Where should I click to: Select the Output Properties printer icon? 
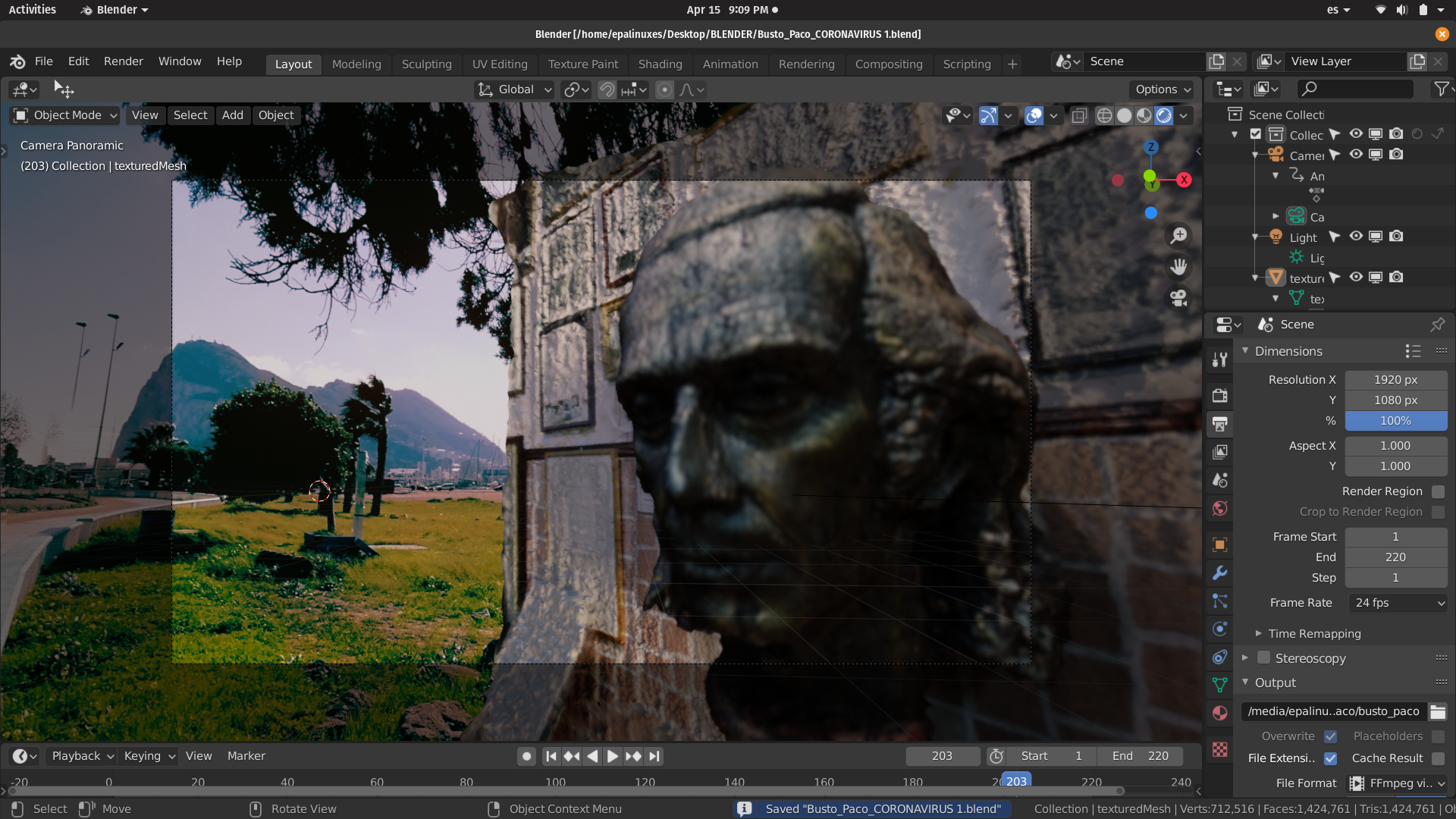(1220, 424)
